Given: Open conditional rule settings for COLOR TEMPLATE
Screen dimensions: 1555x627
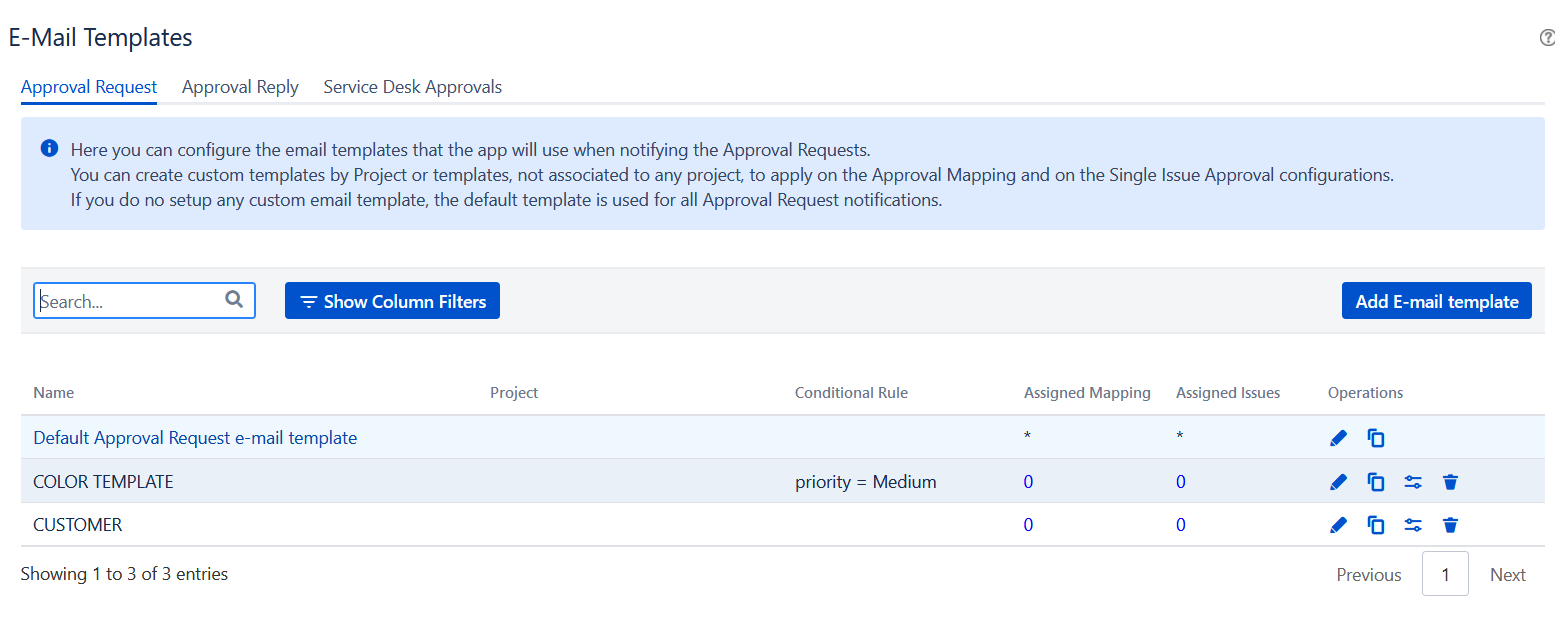Looking at the screenshot, I should tap(1413, 482).
